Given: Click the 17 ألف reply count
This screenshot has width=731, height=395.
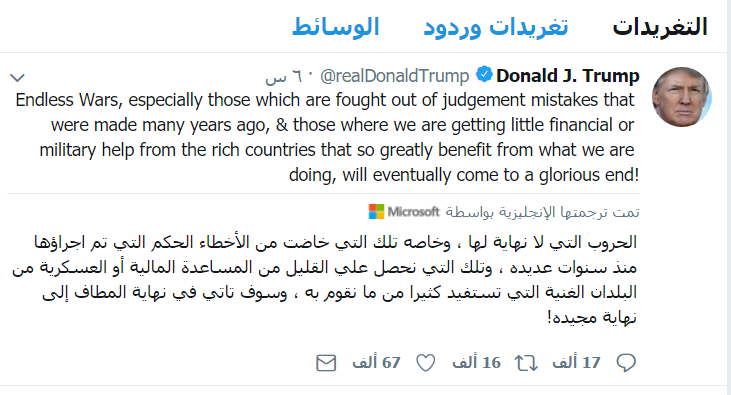Looking at the screenshot, I should 576,362.
